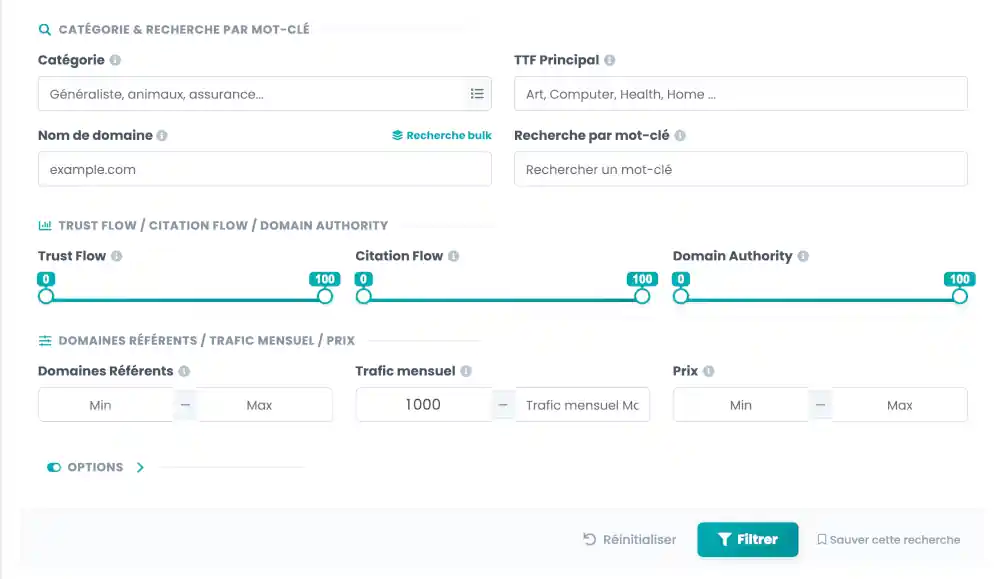Click Réinitialiser to reset filters
Screen dimensions: 1000x579
[x=629, y=539]
